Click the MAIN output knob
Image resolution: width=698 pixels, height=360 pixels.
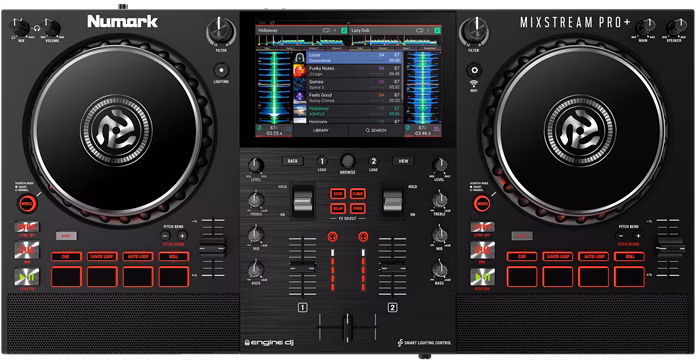pos(644,28)
